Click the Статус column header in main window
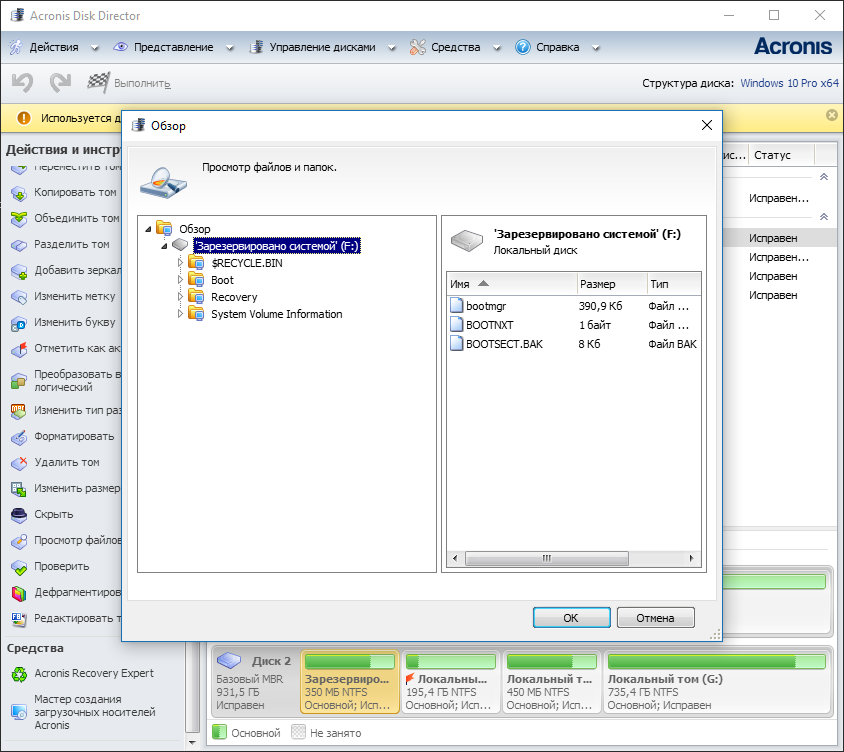 pos(783,155)
